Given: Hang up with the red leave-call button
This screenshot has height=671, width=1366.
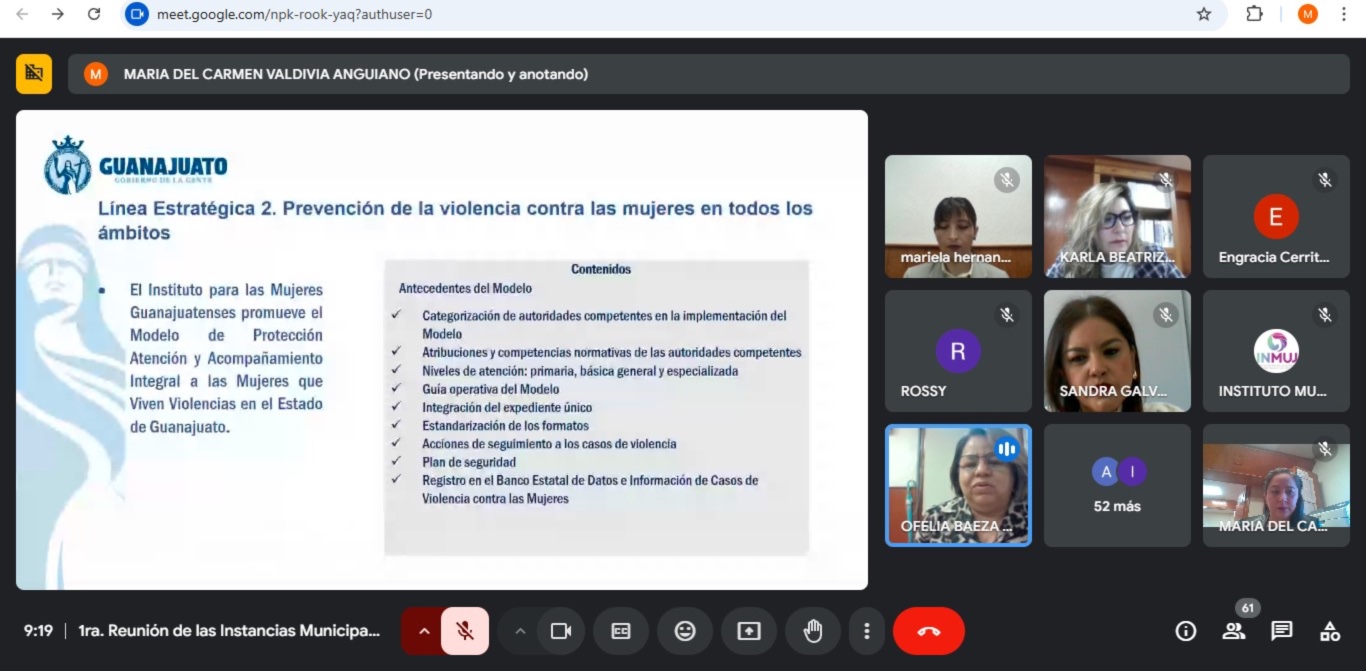Looking at the screenshot, I should pos(928,631).
